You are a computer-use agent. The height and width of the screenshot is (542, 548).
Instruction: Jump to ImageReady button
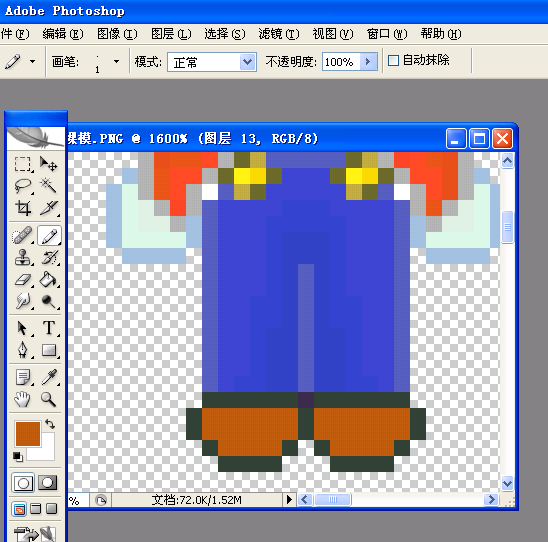pos(35,534)
